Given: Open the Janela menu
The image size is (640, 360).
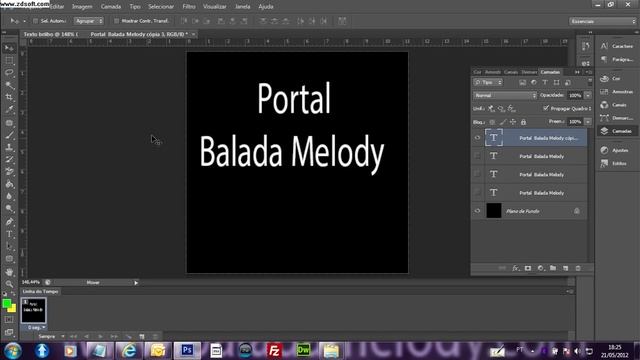Looking at the screenshot, I should coord(242,7).
